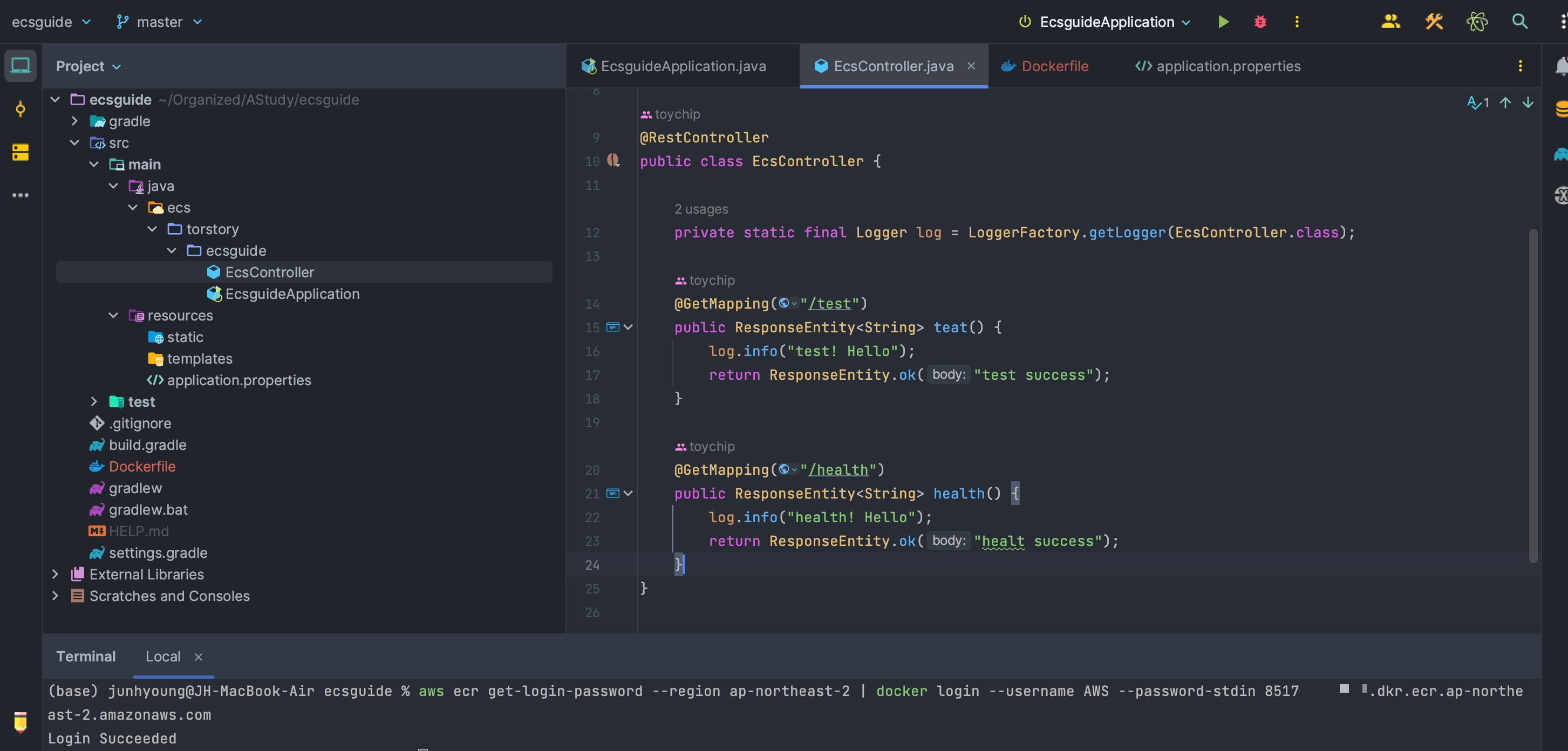Image resolution: width=1568 pixels, height=751 pixels.
Task: Open the master branch dropdown
Action: click(x=159, y=22)
